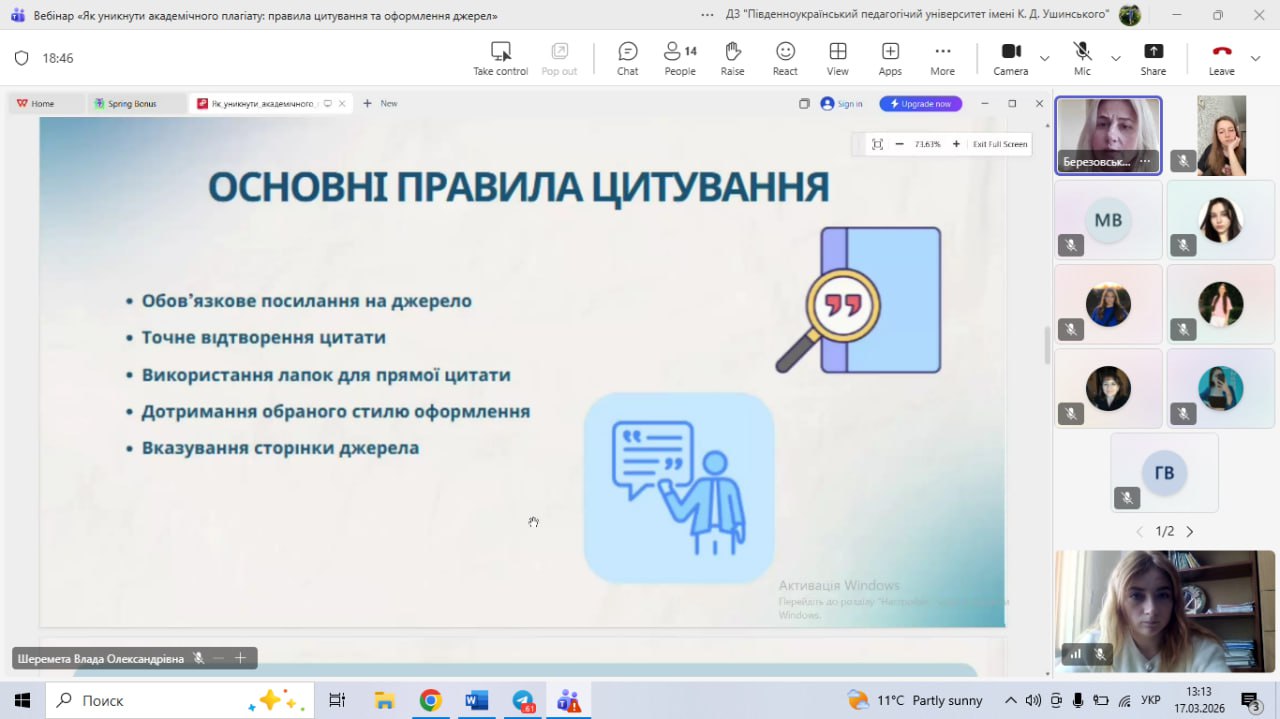Raise your hand in meeting
The image size is (1280, 719).
tap(732, 58)
